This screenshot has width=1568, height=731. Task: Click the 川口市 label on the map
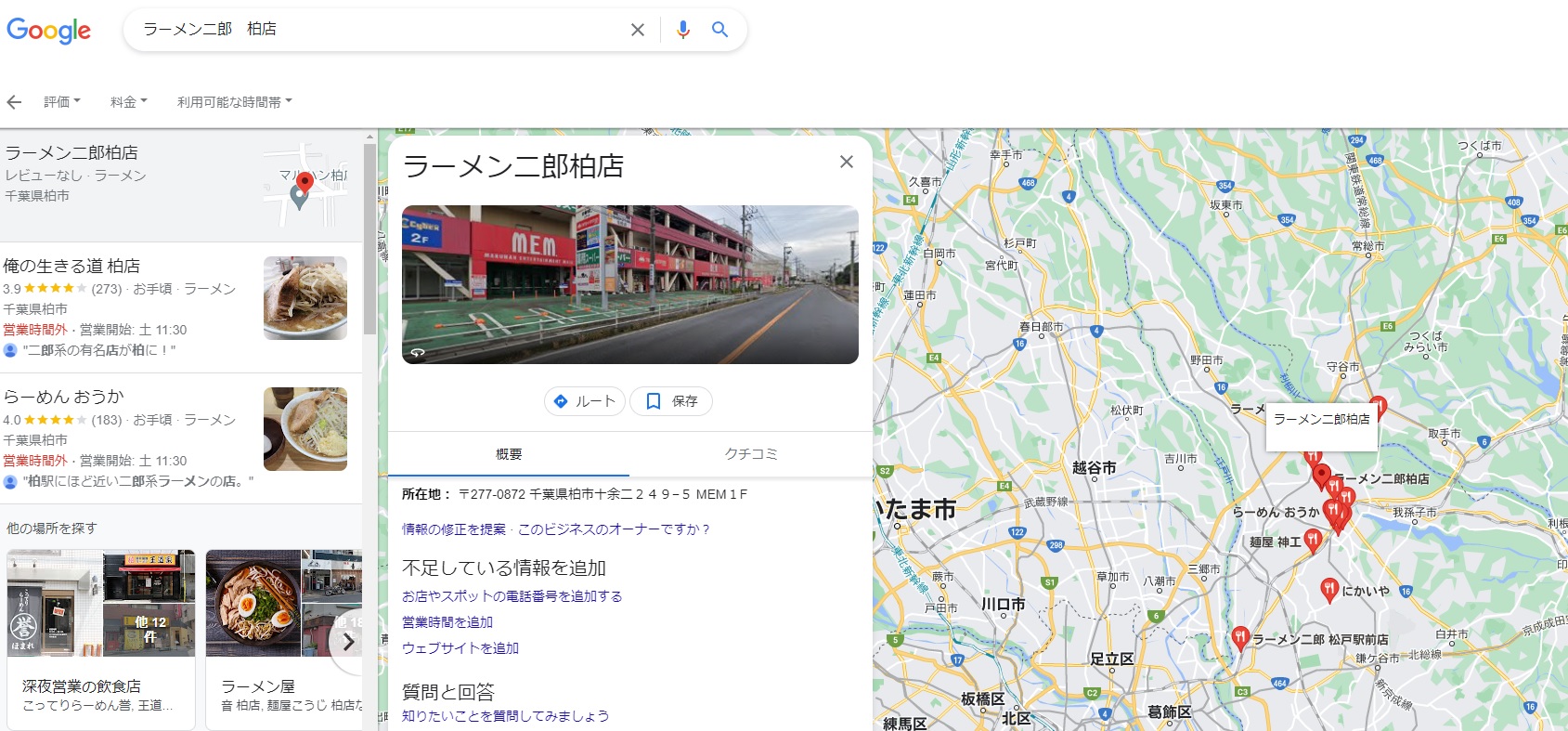pos(1004,604)
